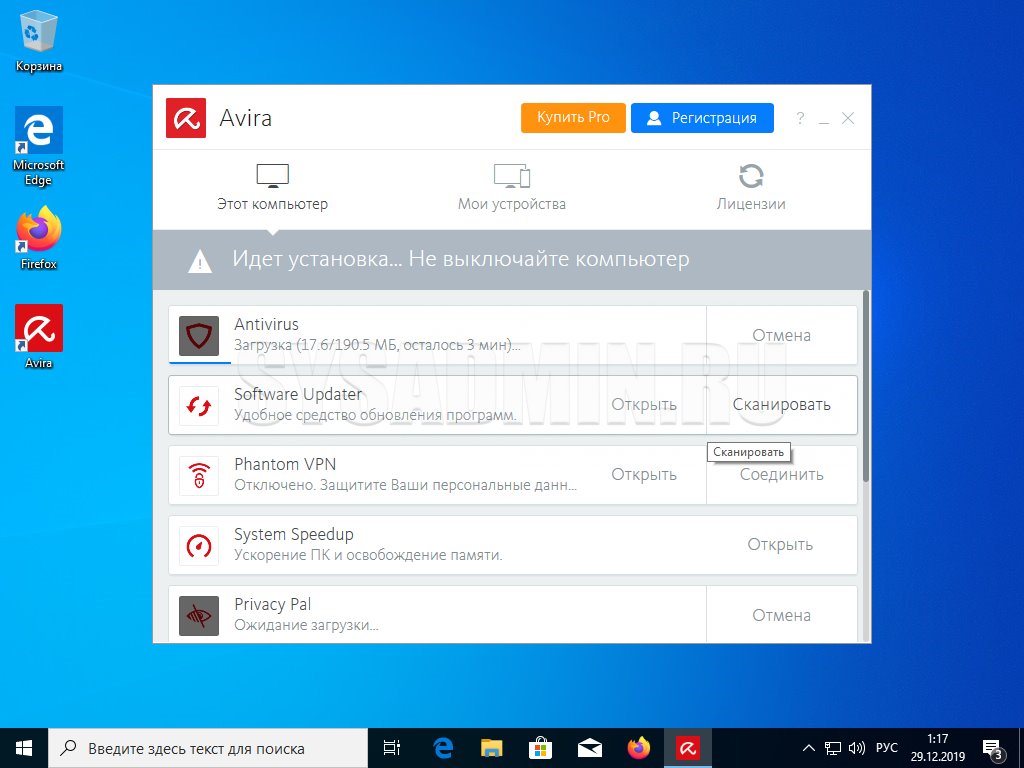Image resolution: width=1024 pixels, height=768 pixels.
Task: Click the Avira logo in the header
Action: tap(186, 118)
